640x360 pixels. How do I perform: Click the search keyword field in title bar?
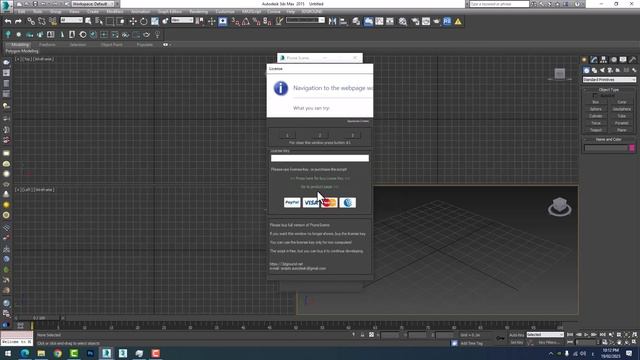pos(499,4)
